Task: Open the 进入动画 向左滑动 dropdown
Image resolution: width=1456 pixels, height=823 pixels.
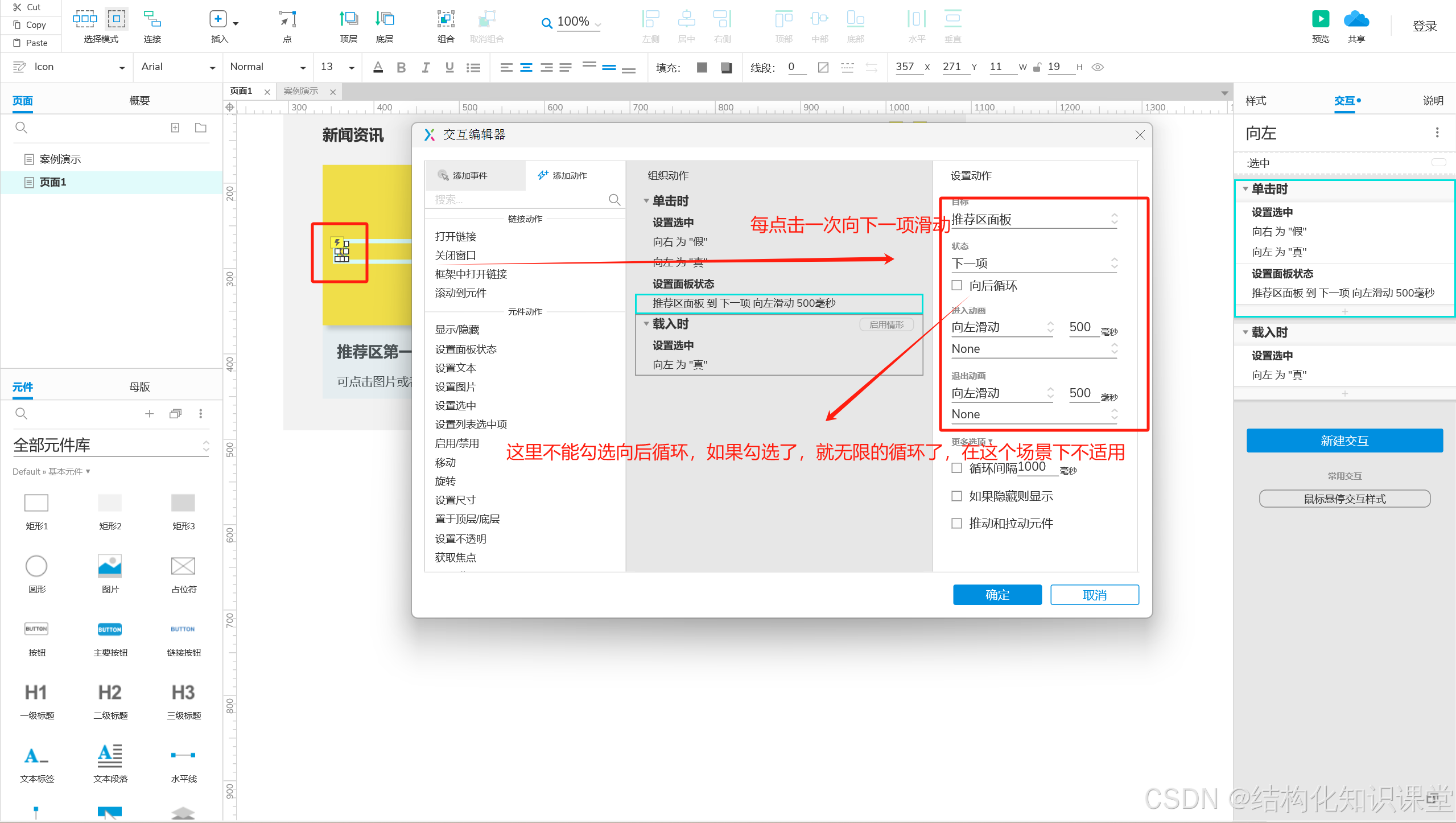Action: coord(1003,327)
